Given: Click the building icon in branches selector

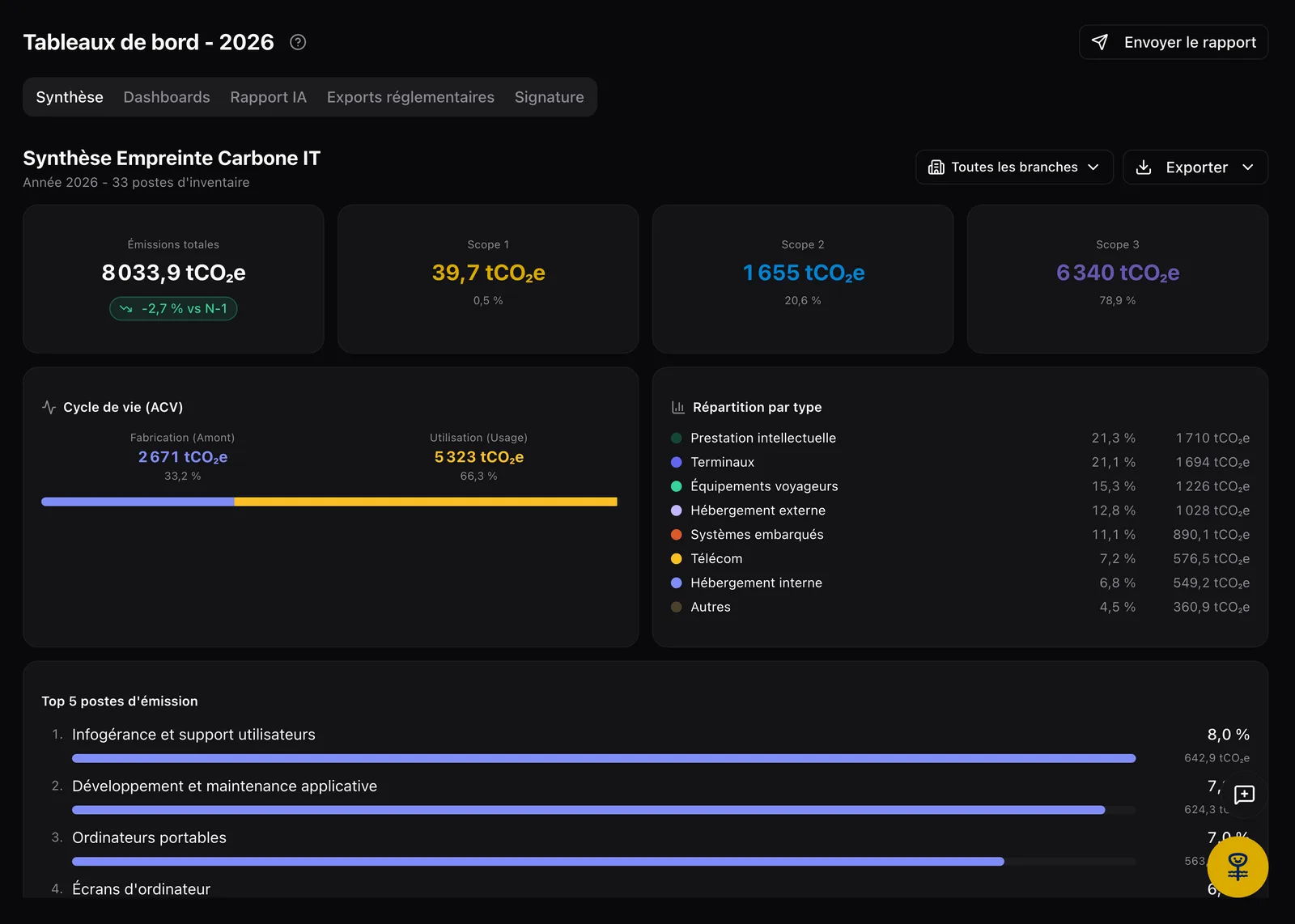Looking at the screenshot, I should pos(936,167).
